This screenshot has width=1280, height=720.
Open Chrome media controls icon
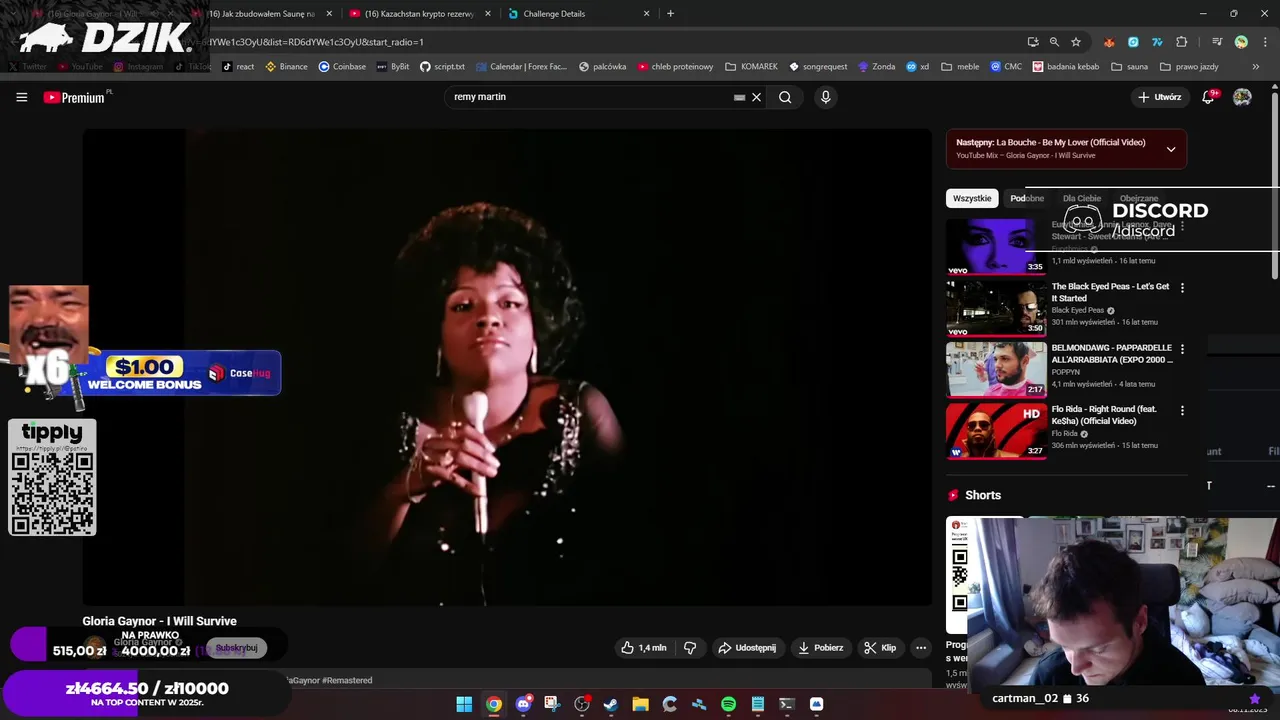(1217, 42)
